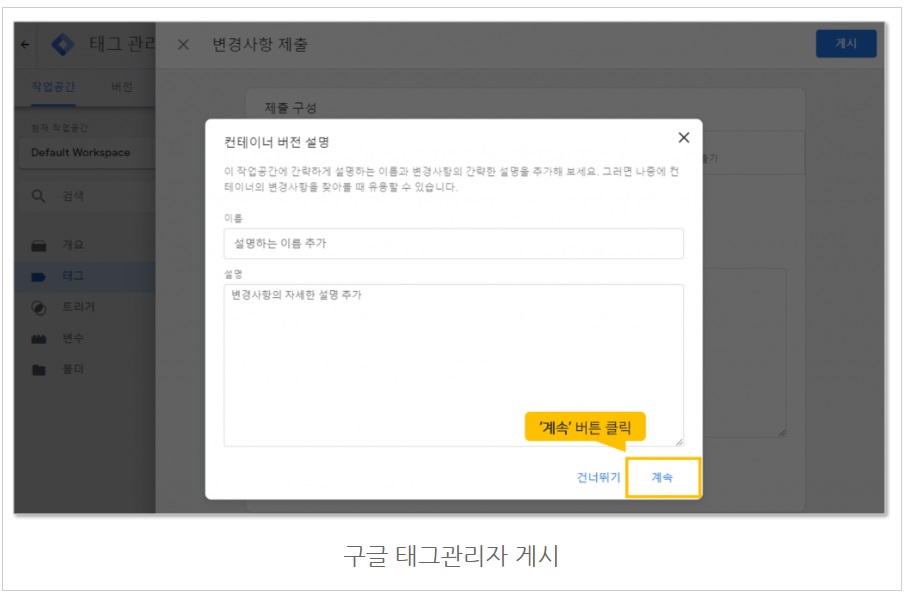904x594 pixels.
Task: Click the 트리거 target icon
Action: tap(39, 308)
